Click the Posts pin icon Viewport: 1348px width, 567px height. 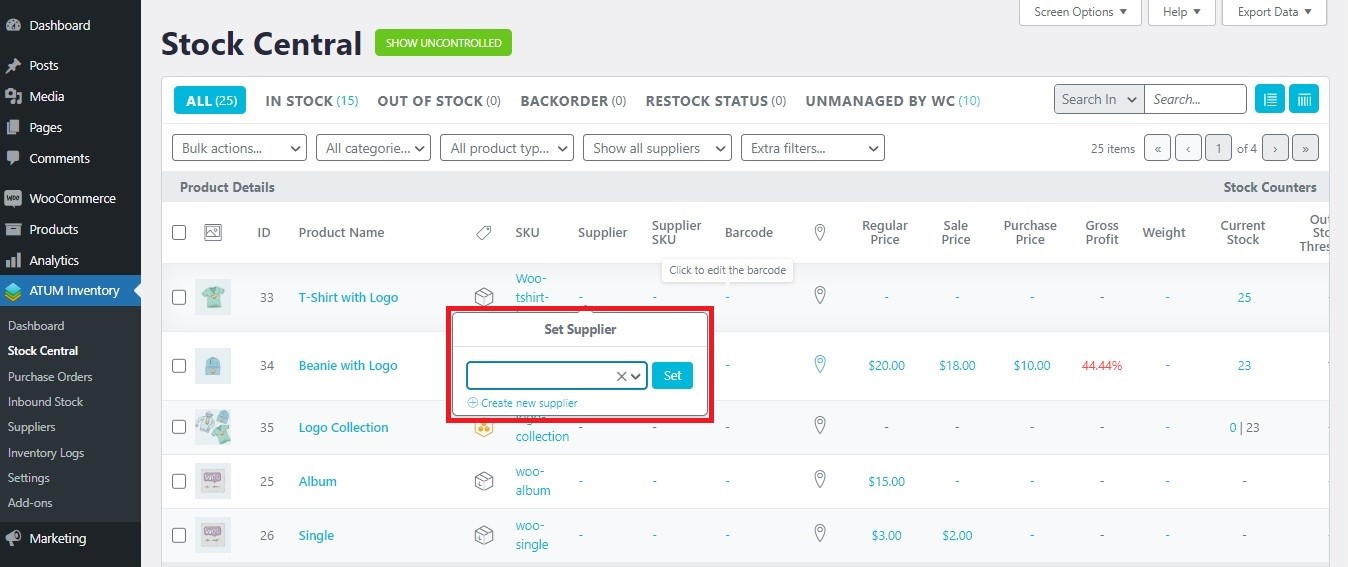[x=13, y=65]
